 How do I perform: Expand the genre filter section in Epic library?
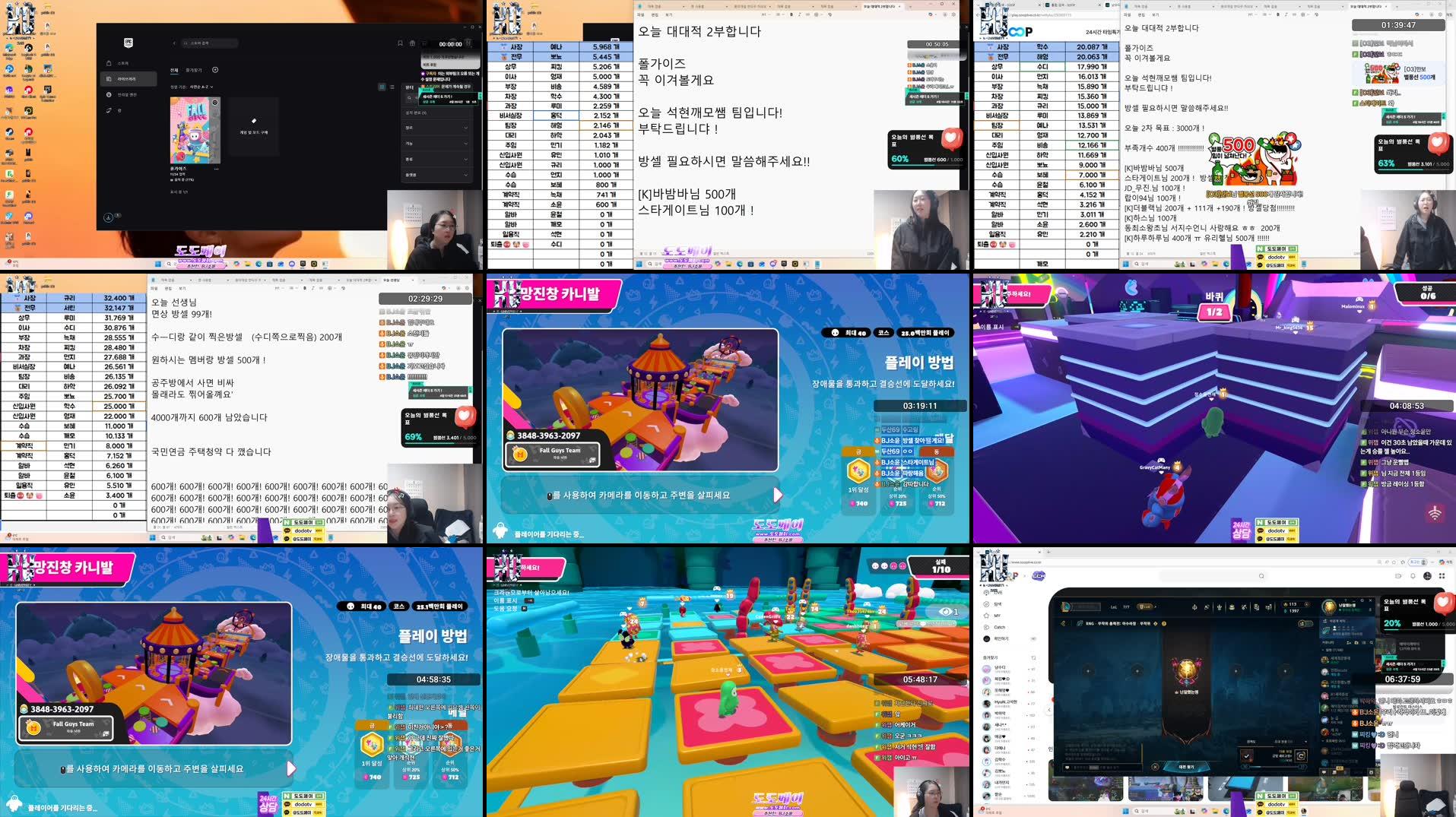point(410,128)
